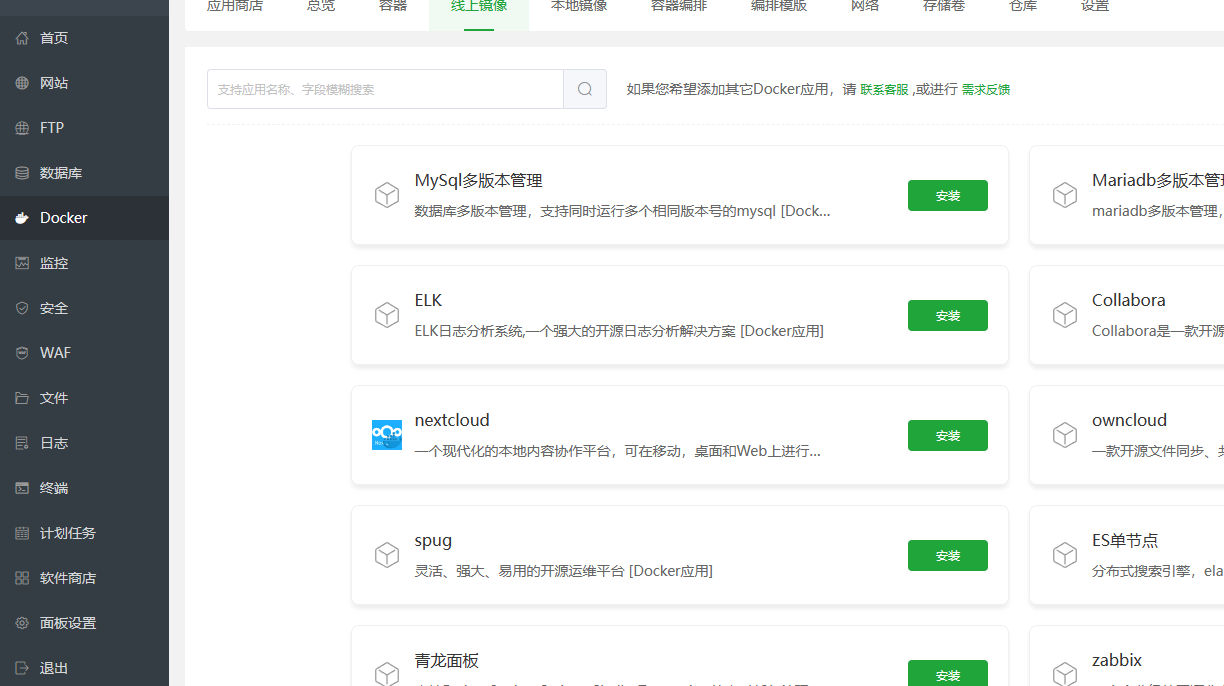Switch to the 仓库 tab
This screenshot has height=686, width=1224.
click(x=1023, y=6)
